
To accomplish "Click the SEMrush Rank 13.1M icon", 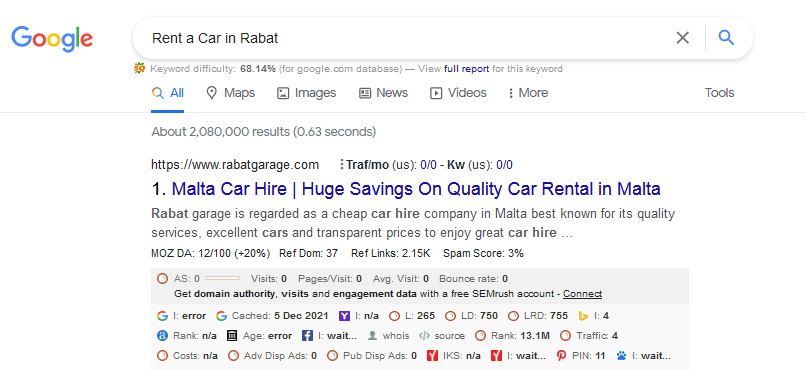I will 481,336.
